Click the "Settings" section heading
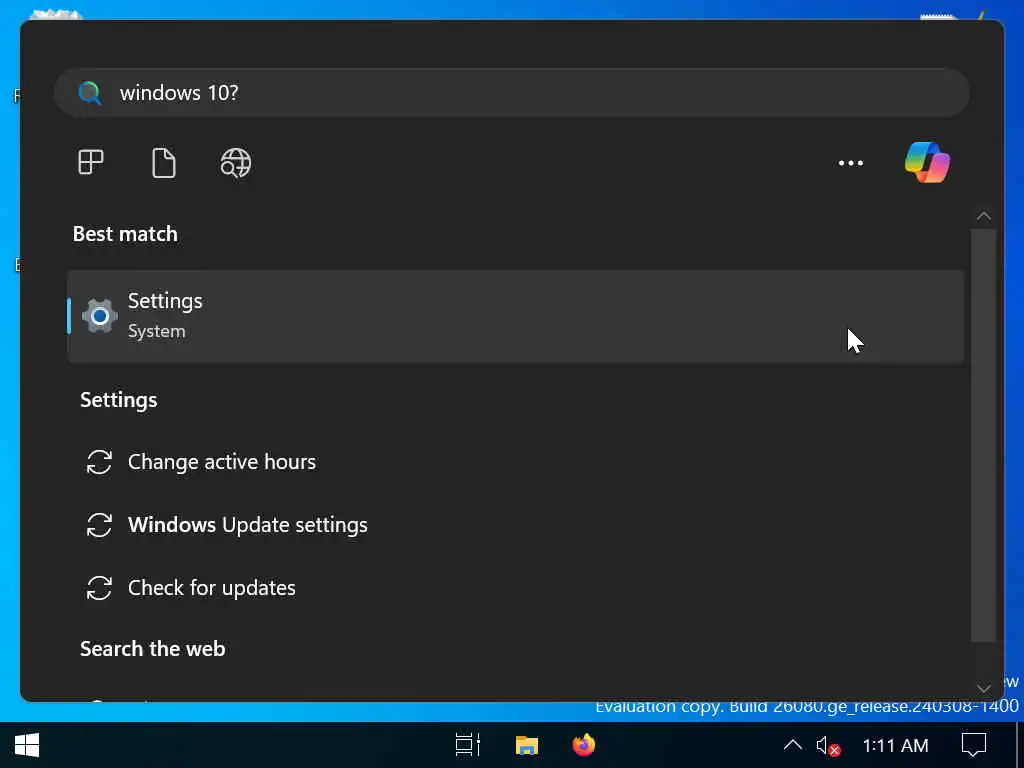The width and height of the screenshot is (1024, 768). coord(119,400)
